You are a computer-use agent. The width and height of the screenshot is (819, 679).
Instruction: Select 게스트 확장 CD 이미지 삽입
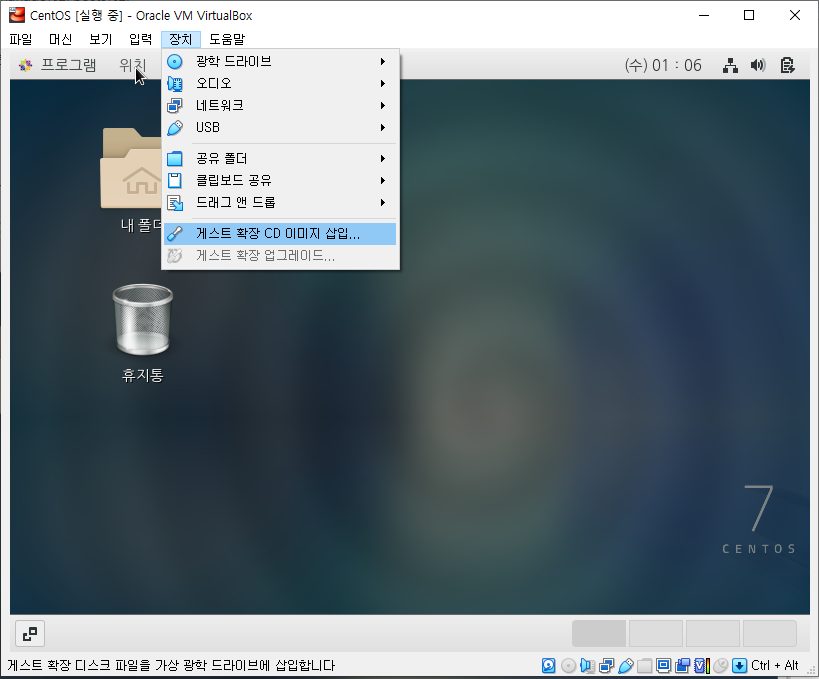point(280,233)
